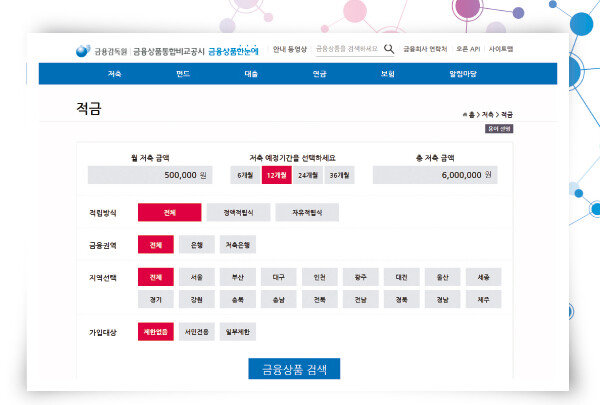Open the 저축 menu
Image resolution: width=600 pixels, height=405 pixels.
(x=115, y=74)
